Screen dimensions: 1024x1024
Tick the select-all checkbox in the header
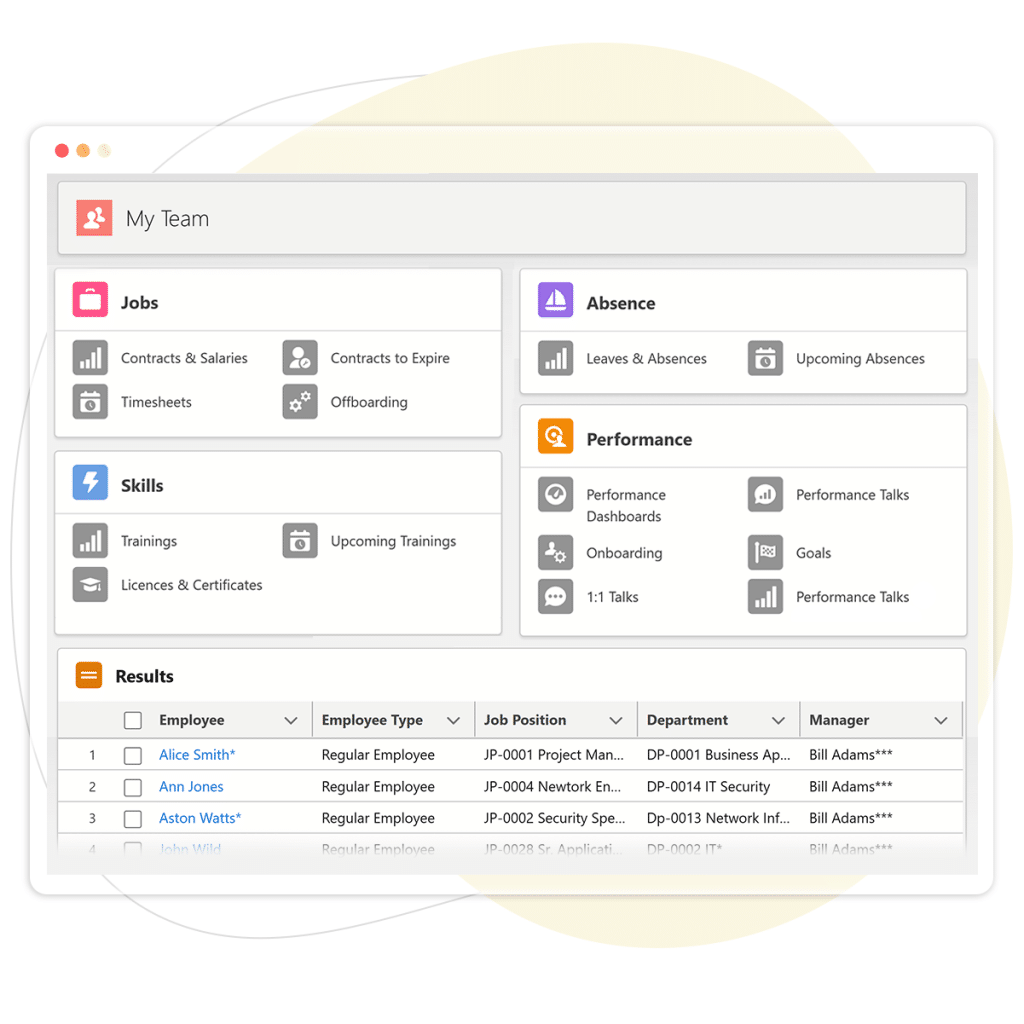coord(133,719)
